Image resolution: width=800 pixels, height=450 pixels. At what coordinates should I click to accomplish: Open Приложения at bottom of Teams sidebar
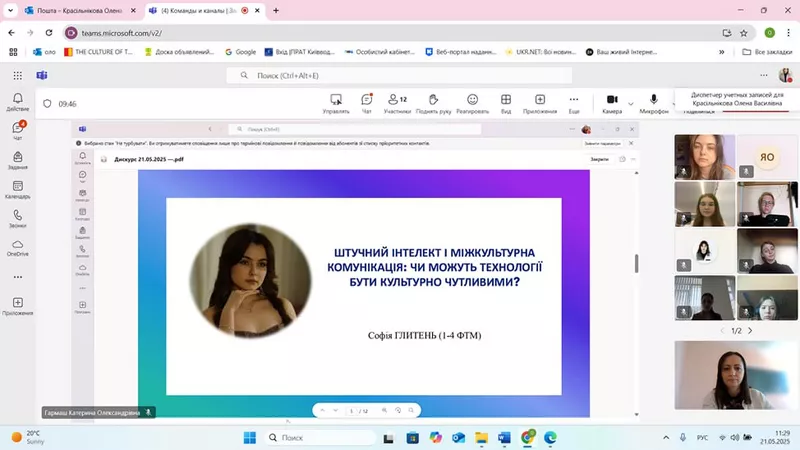(x=17, y=306)
